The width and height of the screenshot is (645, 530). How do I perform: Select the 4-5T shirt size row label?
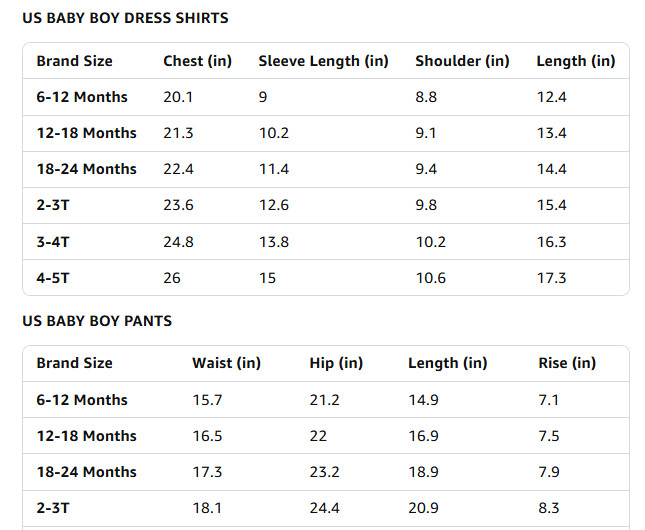point(53,278)
